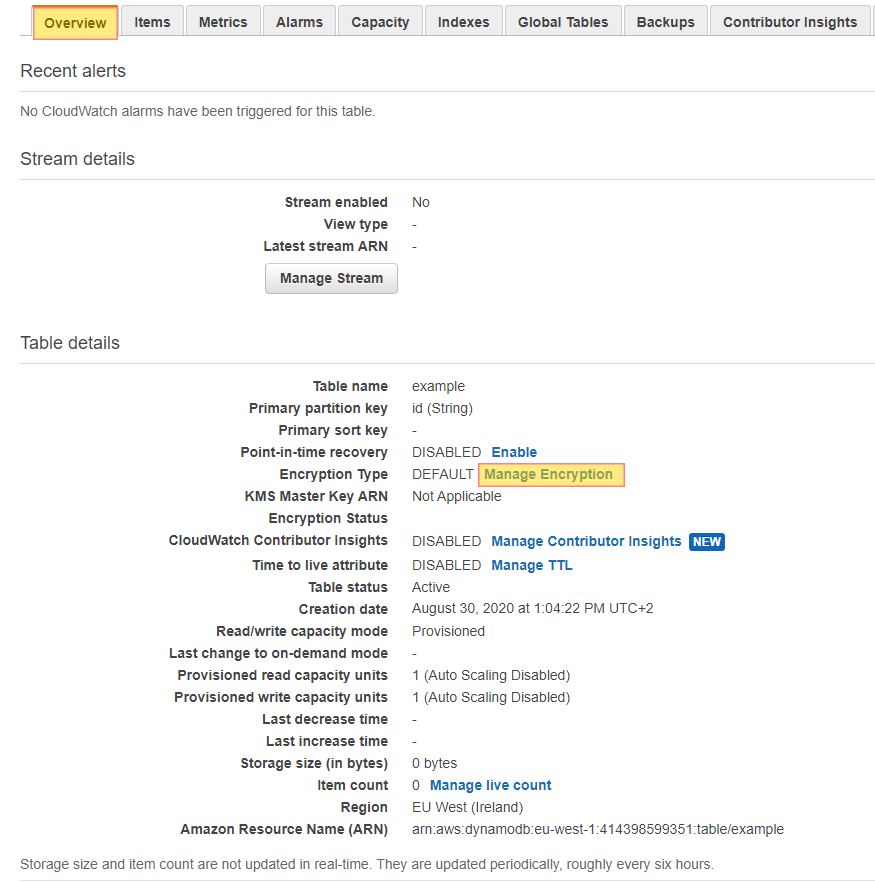Switch to the Items tab
The height and width of the screenshot is (883, 875).
point(152,21)
